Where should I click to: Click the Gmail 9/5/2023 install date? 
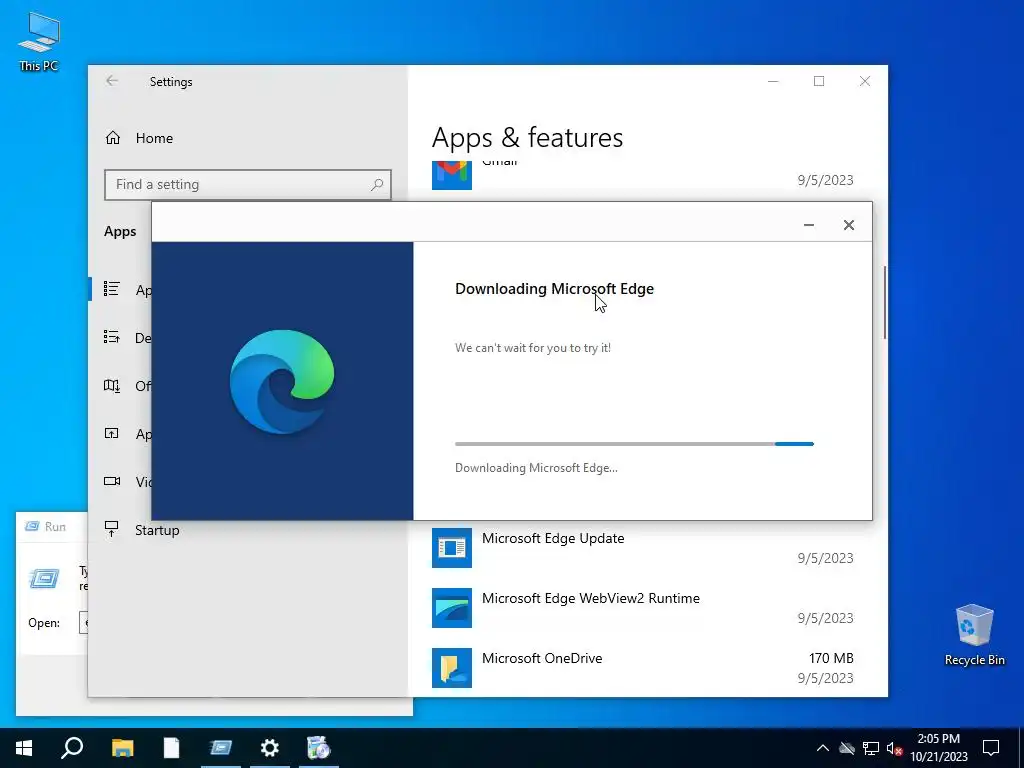click(x=825, y=180)
